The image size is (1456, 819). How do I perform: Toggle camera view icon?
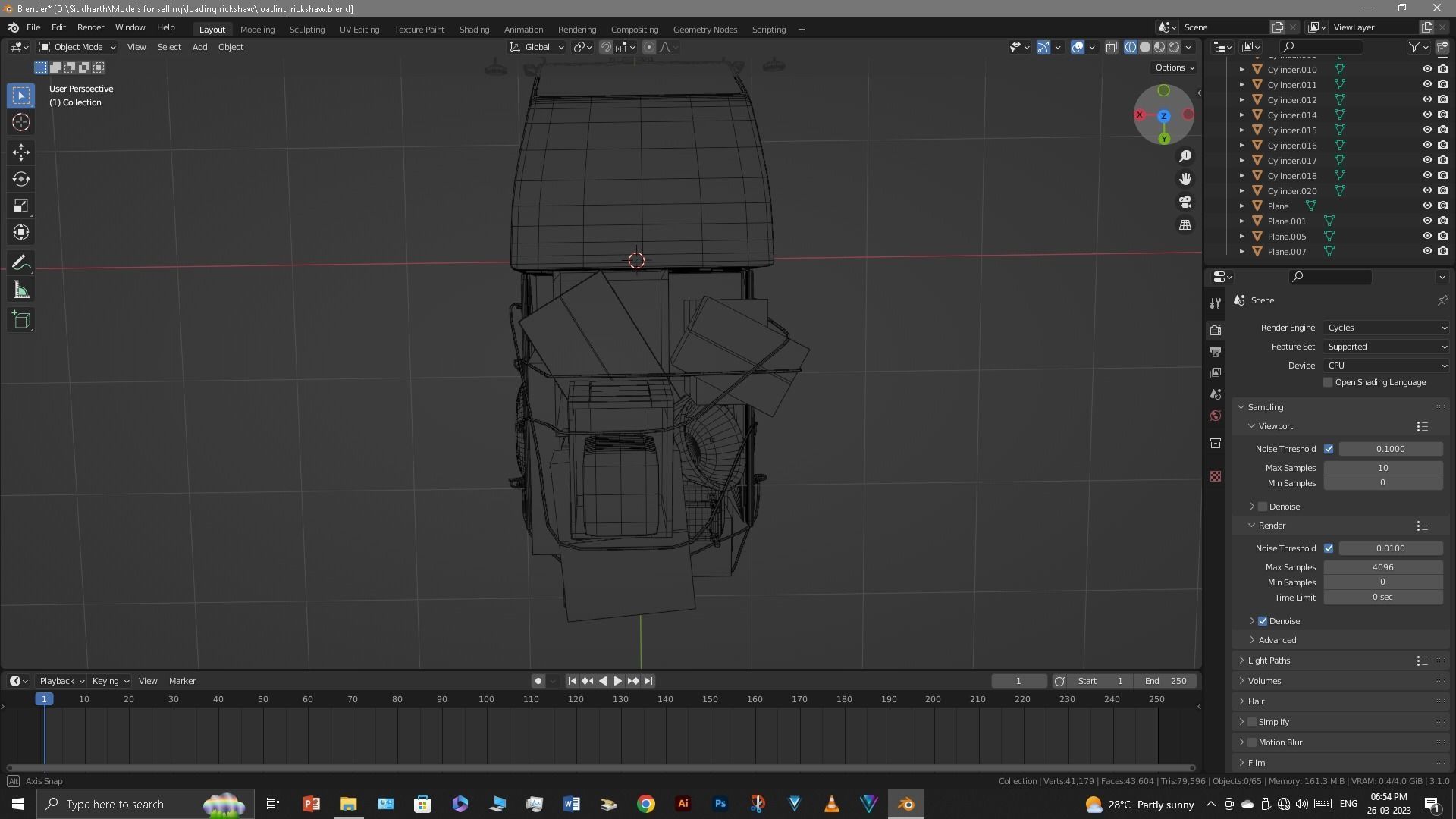1185,202
